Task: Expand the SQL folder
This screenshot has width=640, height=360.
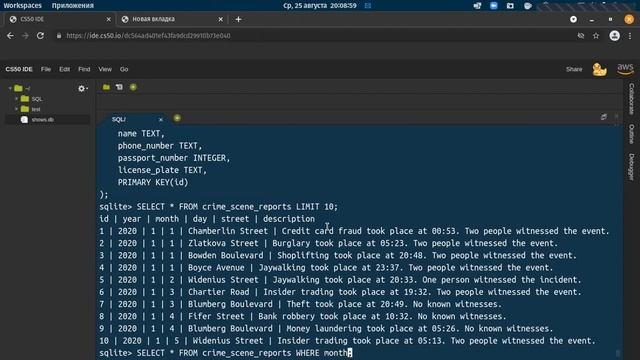Action: [16, 99]
